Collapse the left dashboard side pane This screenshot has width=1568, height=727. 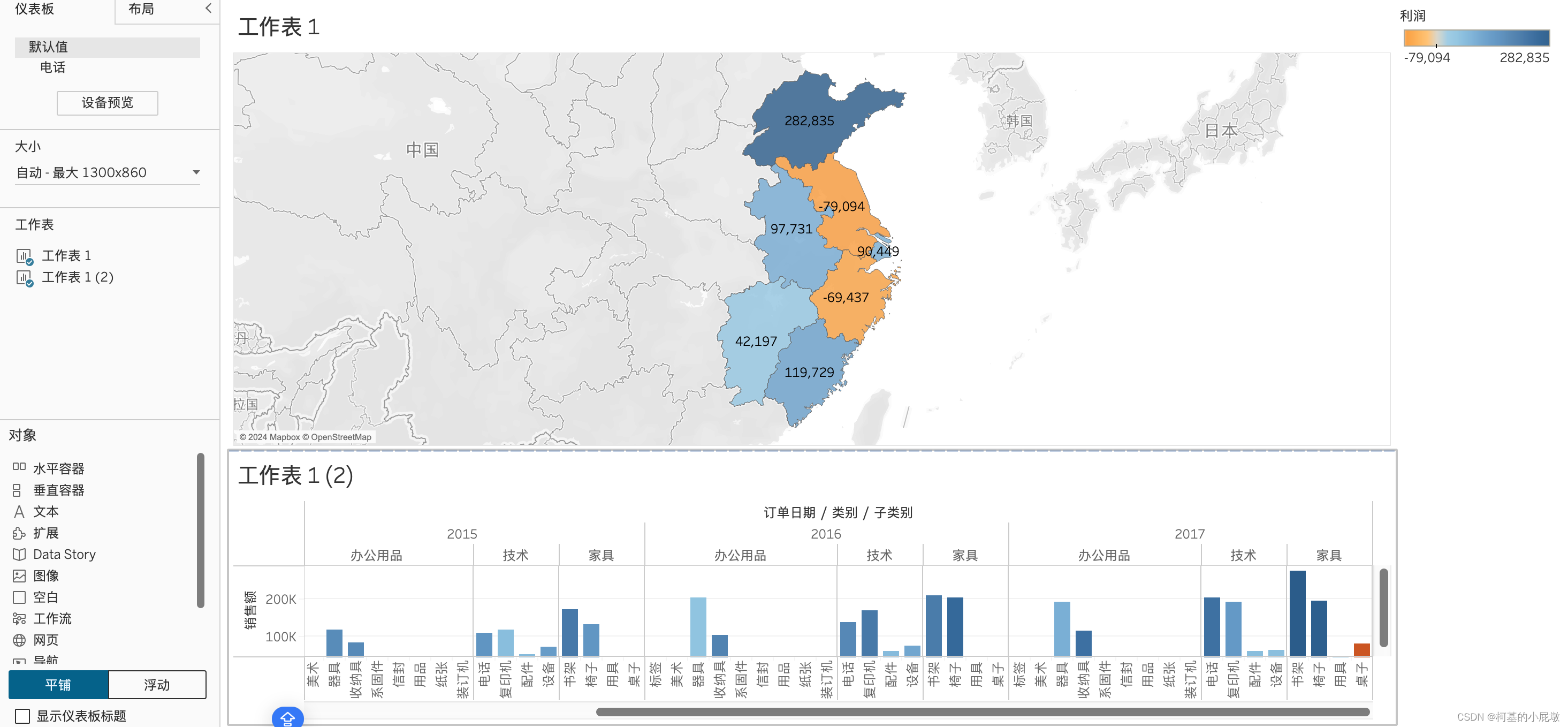[208, 8]
